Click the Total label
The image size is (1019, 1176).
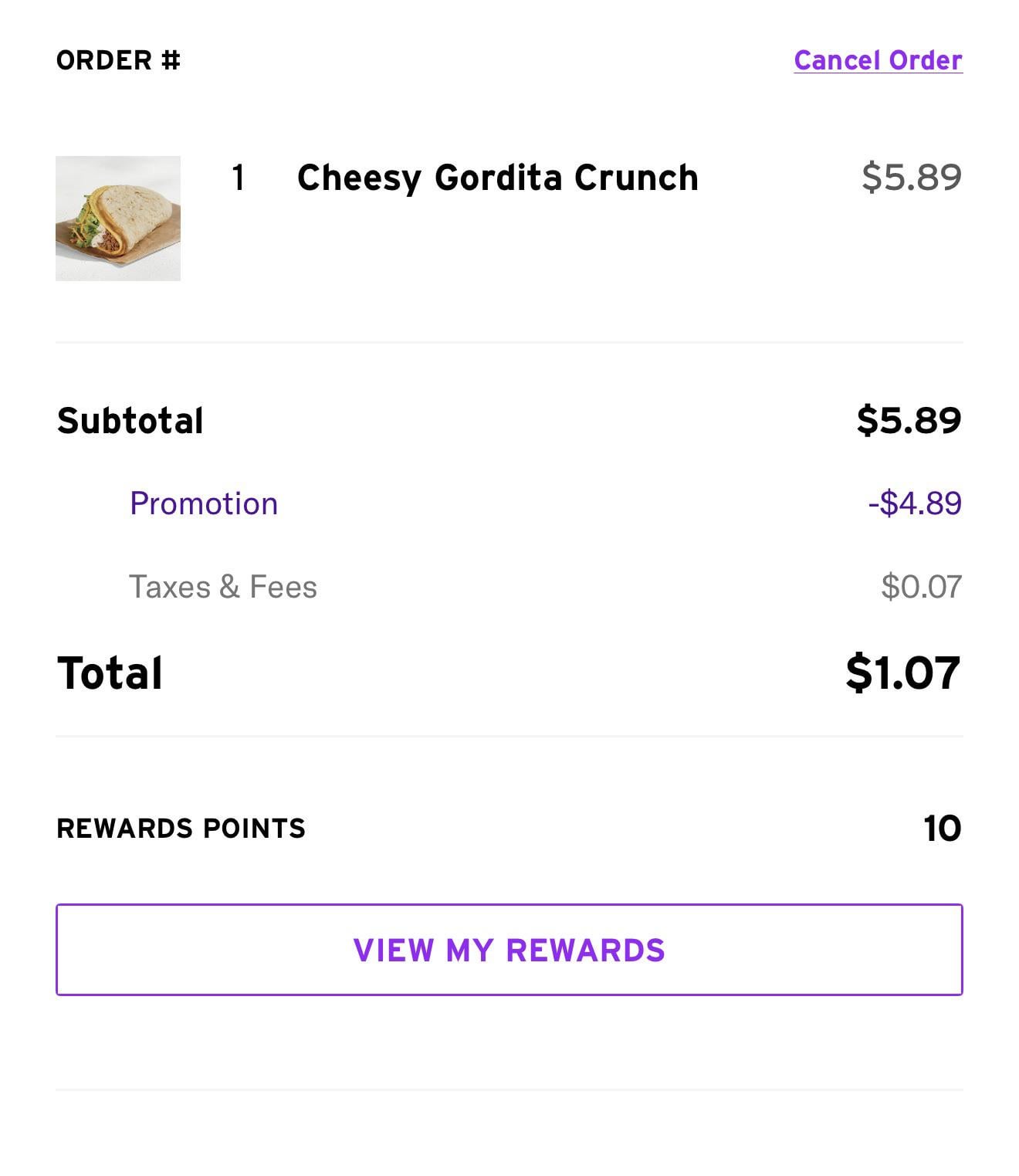coord(110,673)
